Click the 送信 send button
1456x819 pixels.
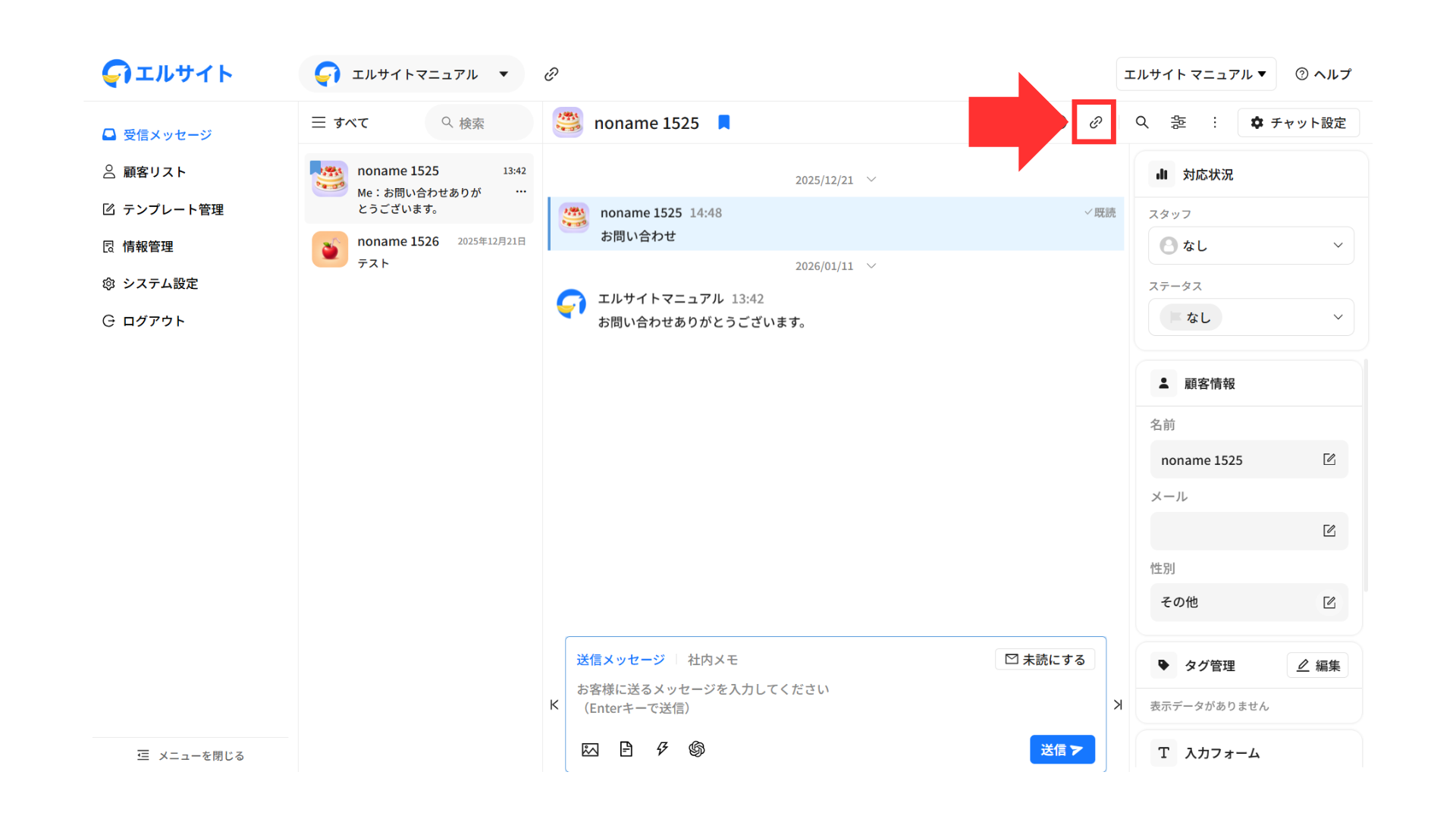[x=1062, y=749]
